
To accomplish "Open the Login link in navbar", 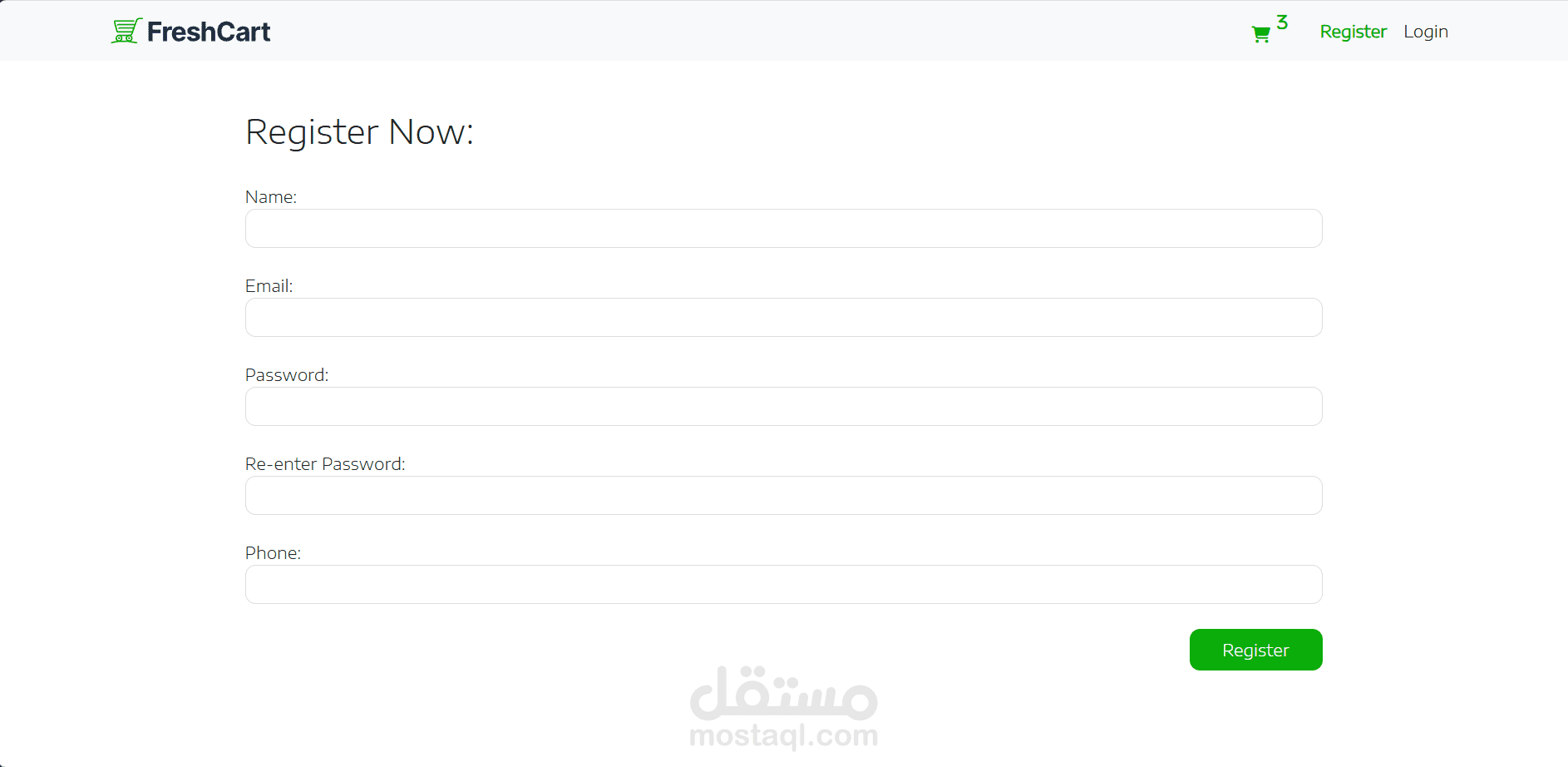I will coord(1425,32).
